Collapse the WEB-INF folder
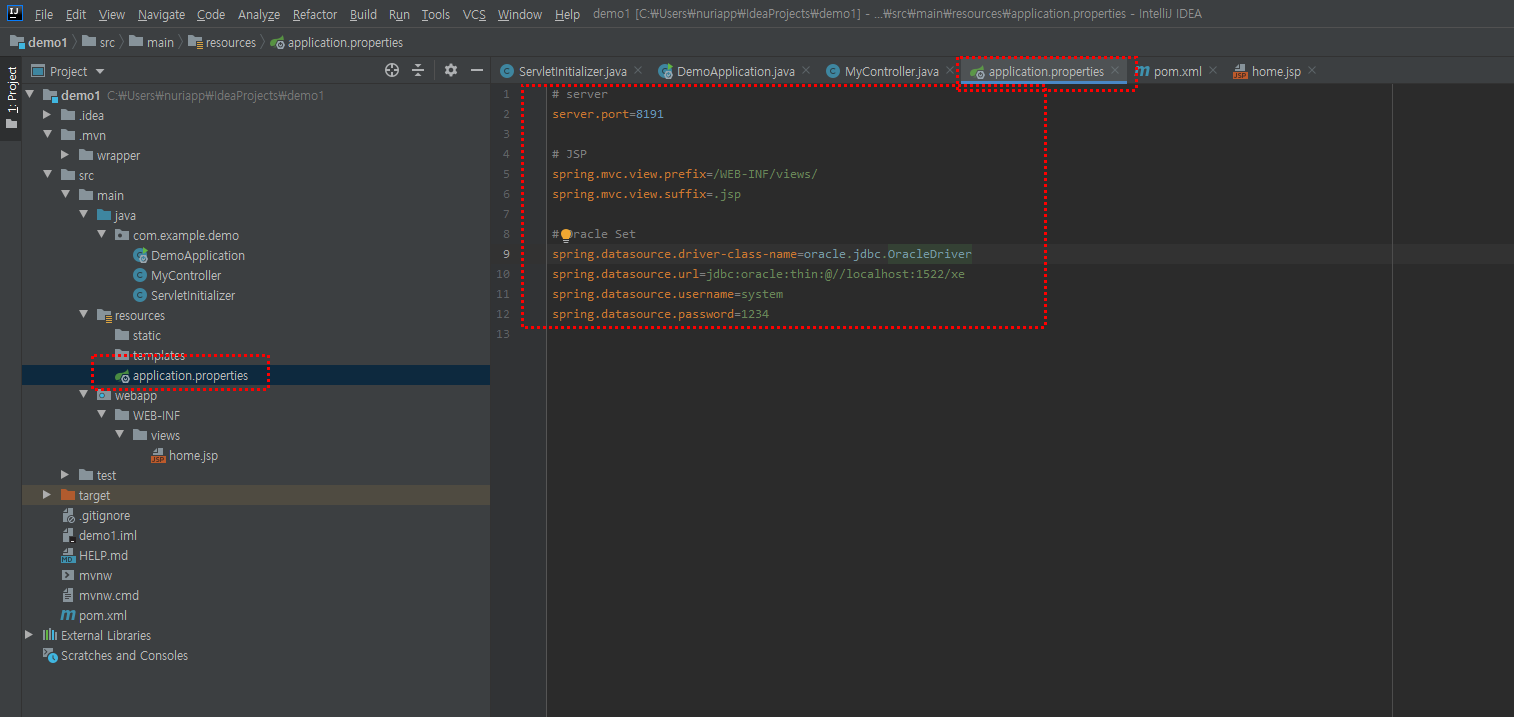Screen dimensions: 1514x717 (x=101, y=415)
